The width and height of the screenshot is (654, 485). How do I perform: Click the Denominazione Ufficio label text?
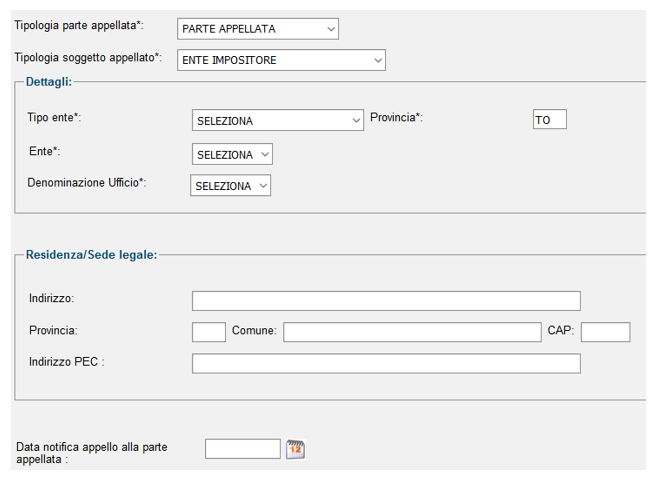tap(87, 183)
